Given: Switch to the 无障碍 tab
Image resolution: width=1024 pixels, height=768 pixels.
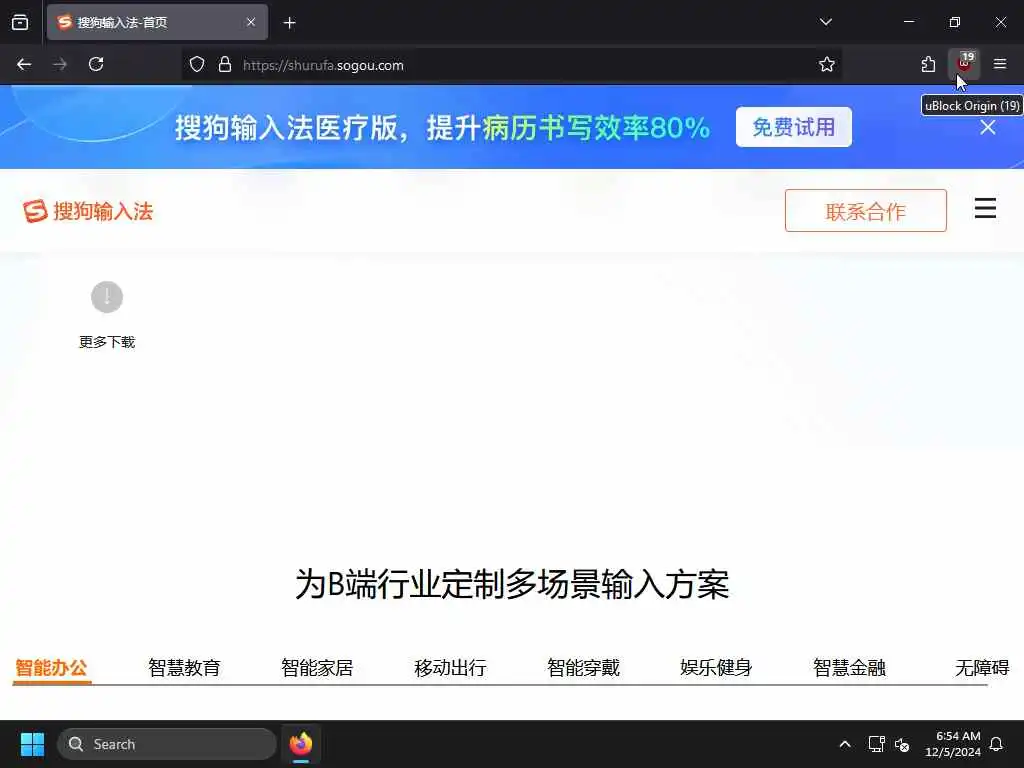Looking at the screenshot, I should click(x=982, y=668).
